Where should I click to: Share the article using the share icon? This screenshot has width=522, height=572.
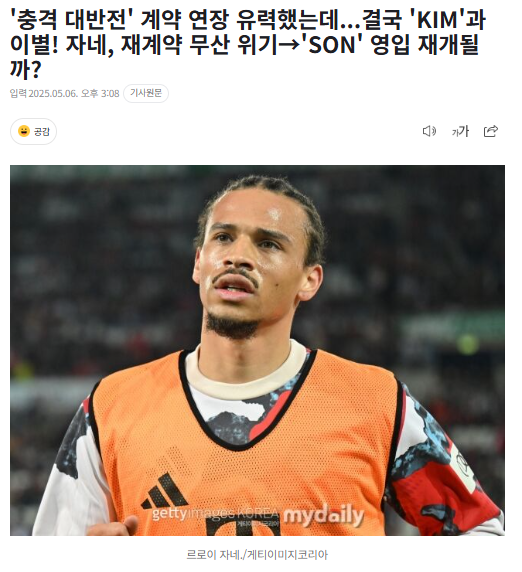(x=491, y=131)
